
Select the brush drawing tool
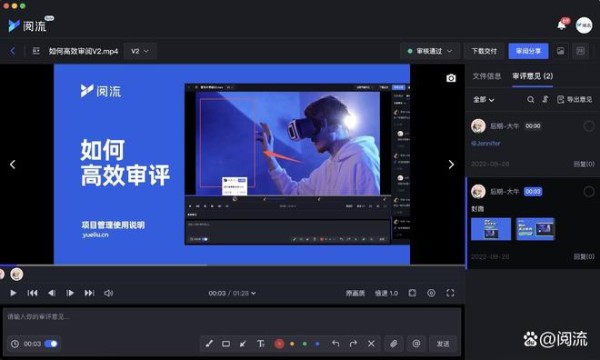tap(209, 344)
